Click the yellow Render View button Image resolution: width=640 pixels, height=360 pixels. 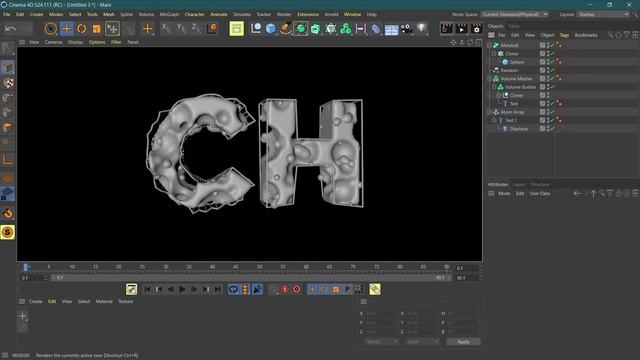[236, 29]
